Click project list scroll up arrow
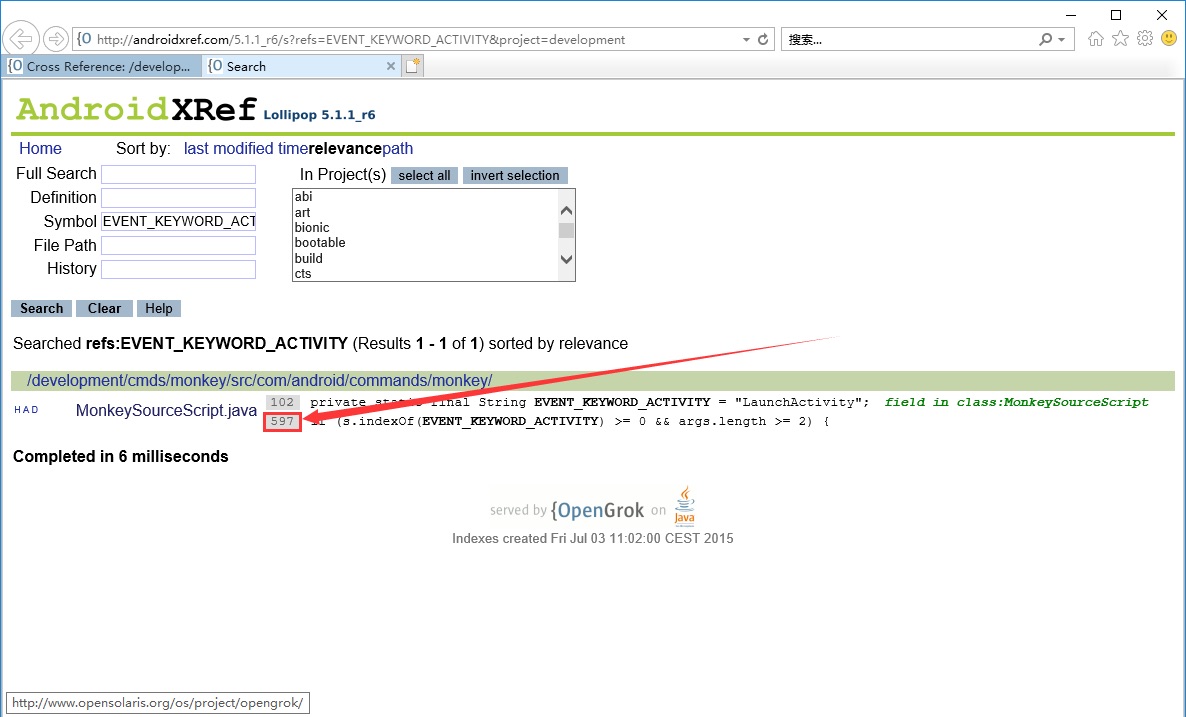Viewport: 1186px width, 717px height. (x=566, y=211)
